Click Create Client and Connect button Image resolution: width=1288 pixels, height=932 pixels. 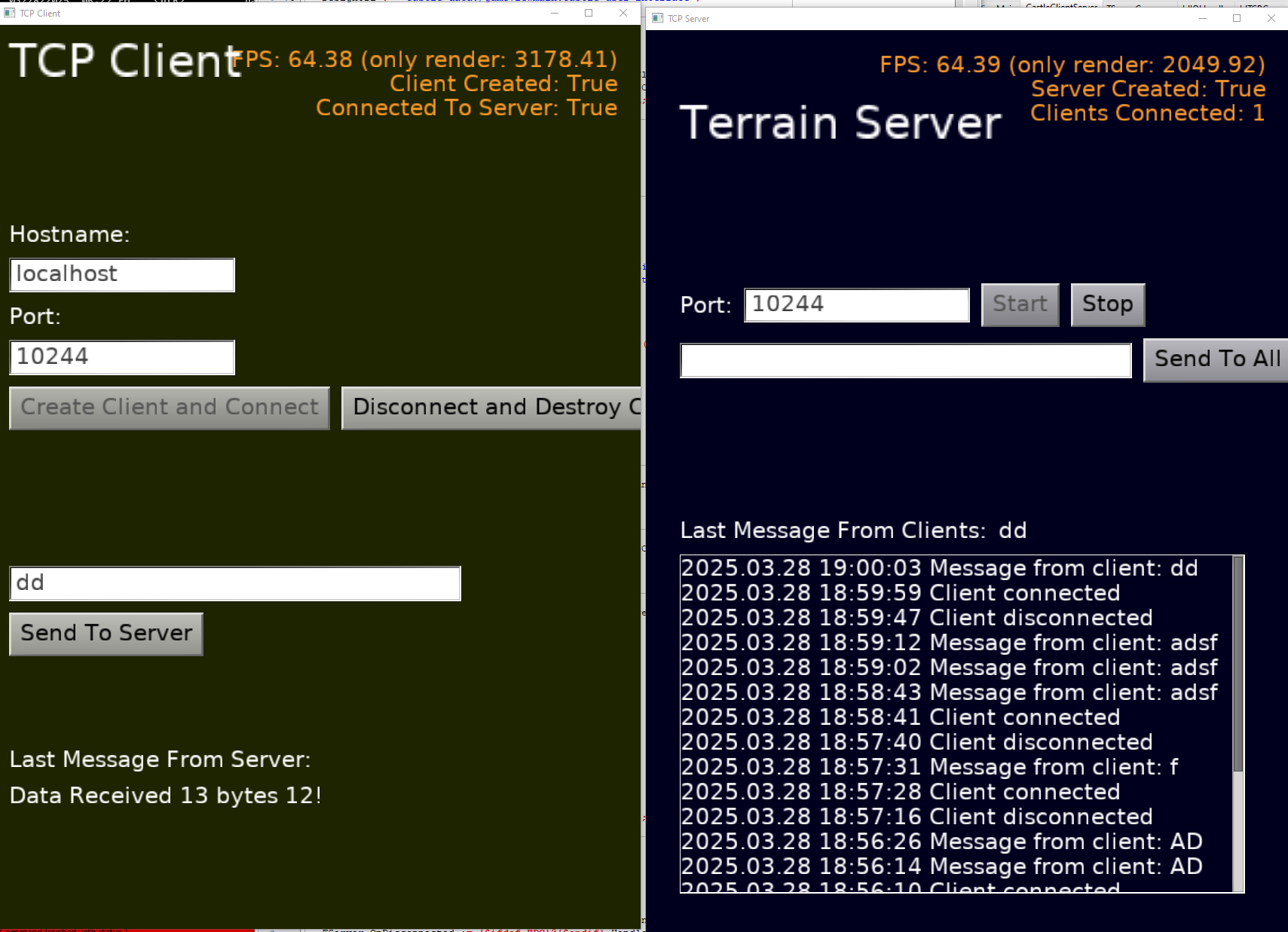tap(170, 408)
